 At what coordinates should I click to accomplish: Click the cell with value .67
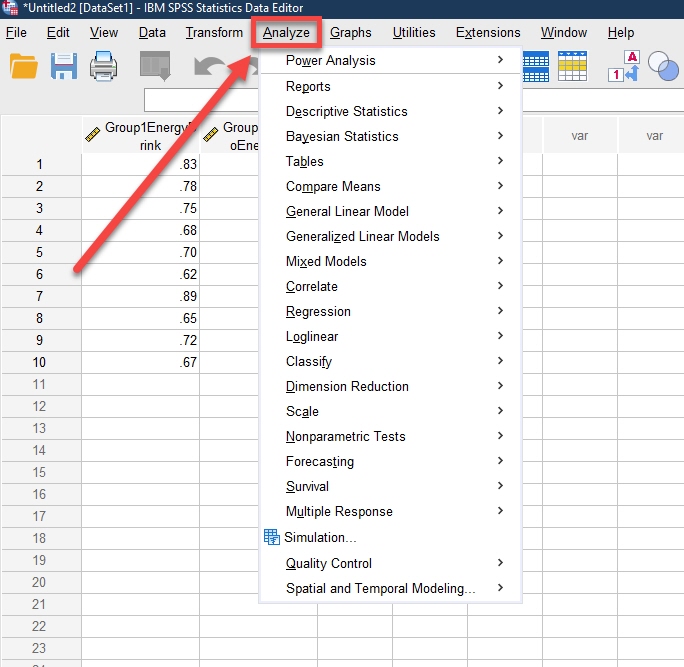pyautogui.click(x=140, y=362)
